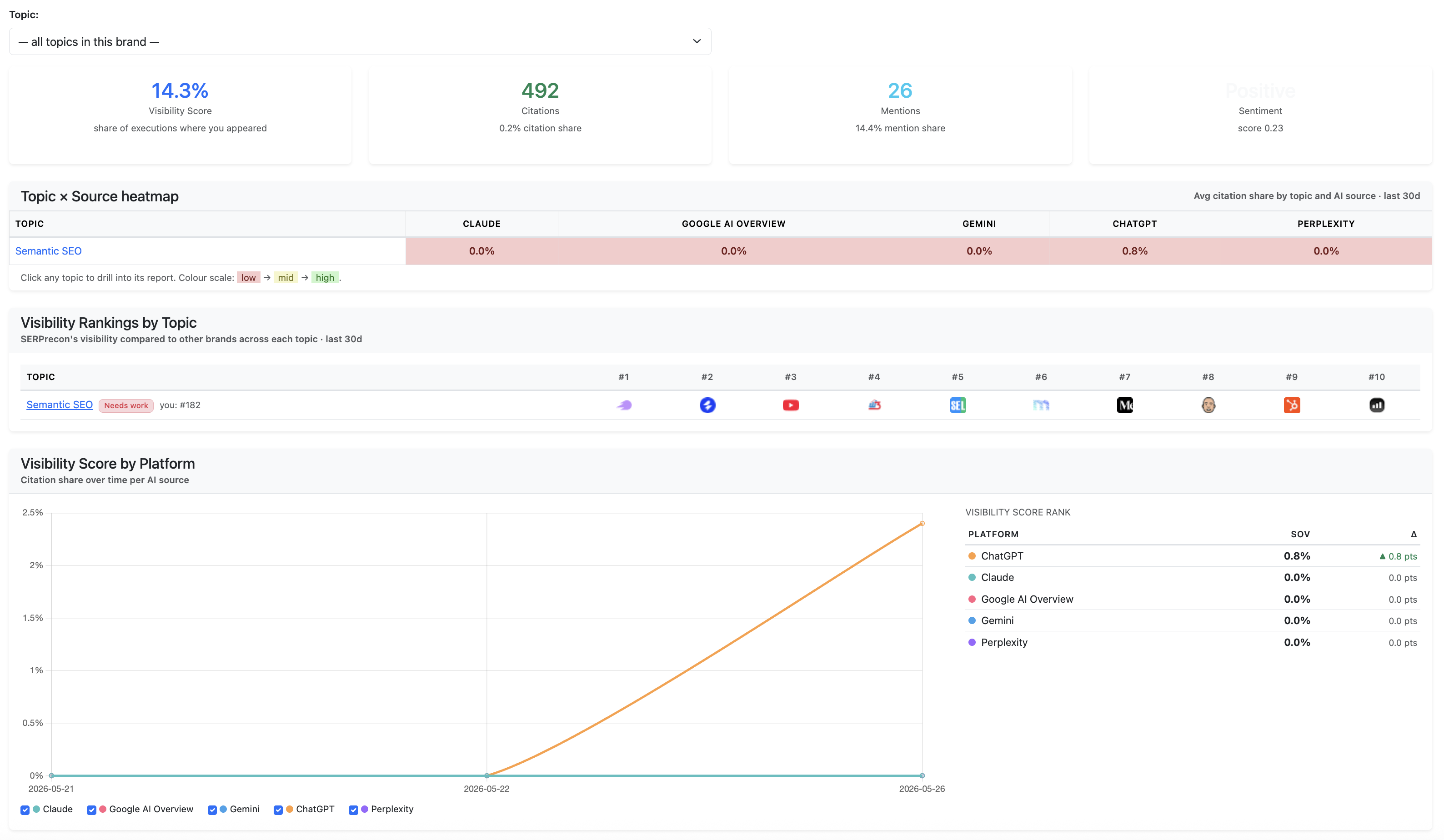This screenshot has width=1444, height=840.
Task: Click the #4 ranked brand icon
Action: [x=874, y=405]
